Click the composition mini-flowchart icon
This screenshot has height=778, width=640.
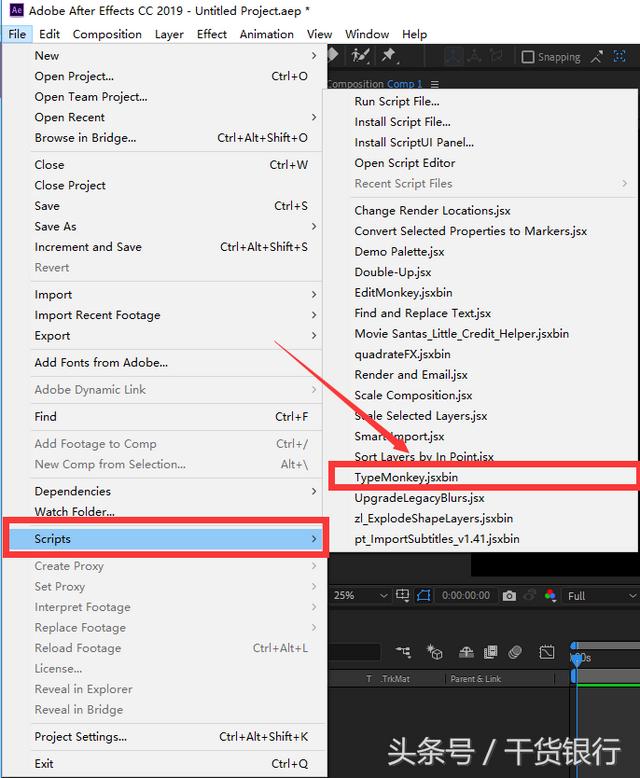click(403, 651)
